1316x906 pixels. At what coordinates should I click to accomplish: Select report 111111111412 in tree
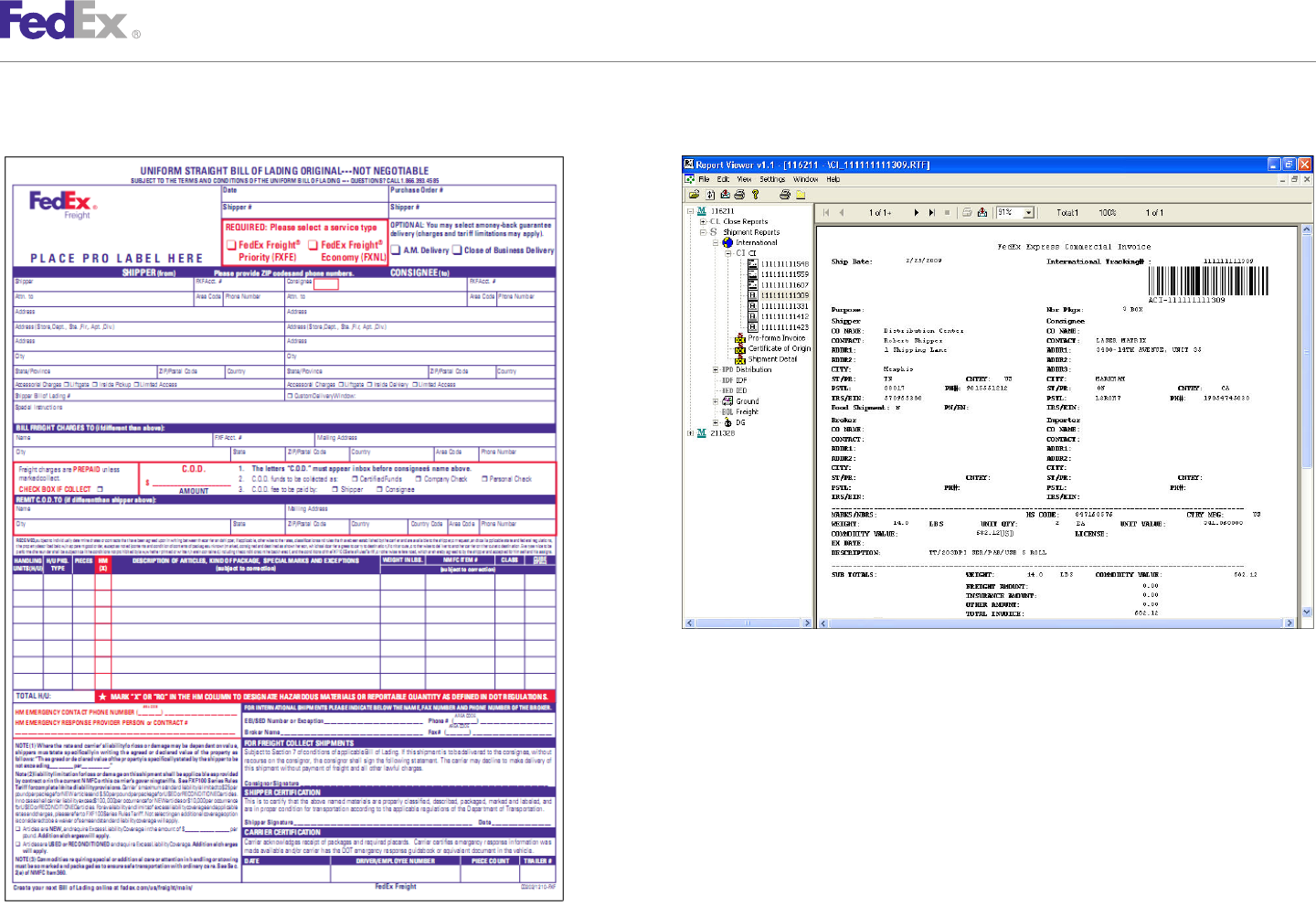[x=784, y=317]
